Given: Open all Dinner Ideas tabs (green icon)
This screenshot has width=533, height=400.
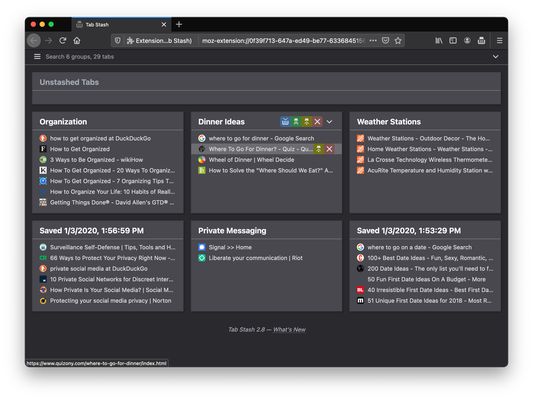Looking at the screenshot, I should pos(296,122).
